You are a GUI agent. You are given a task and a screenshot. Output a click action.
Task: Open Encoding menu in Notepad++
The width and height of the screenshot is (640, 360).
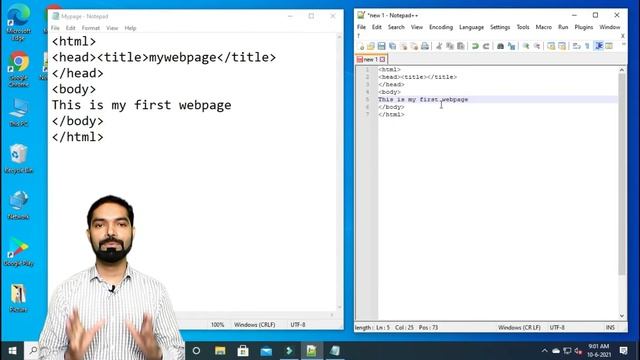pos(441,27)
